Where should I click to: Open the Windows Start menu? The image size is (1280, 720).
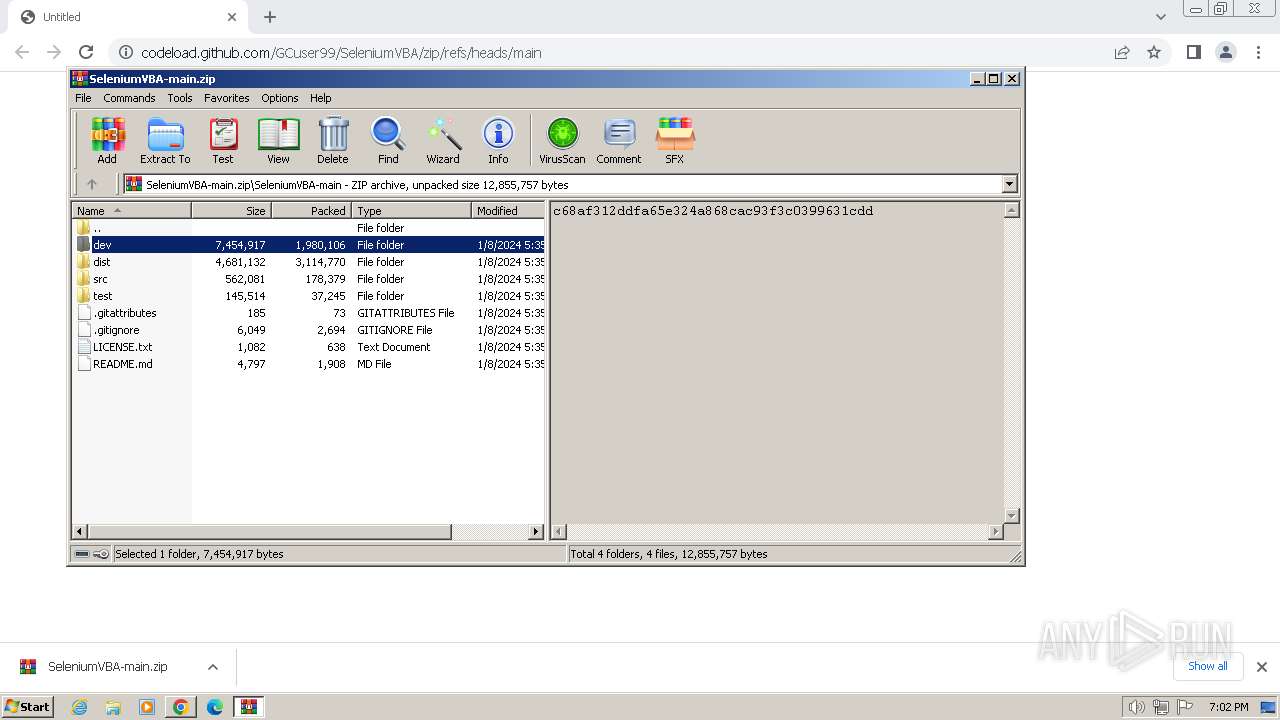point(28,706)
